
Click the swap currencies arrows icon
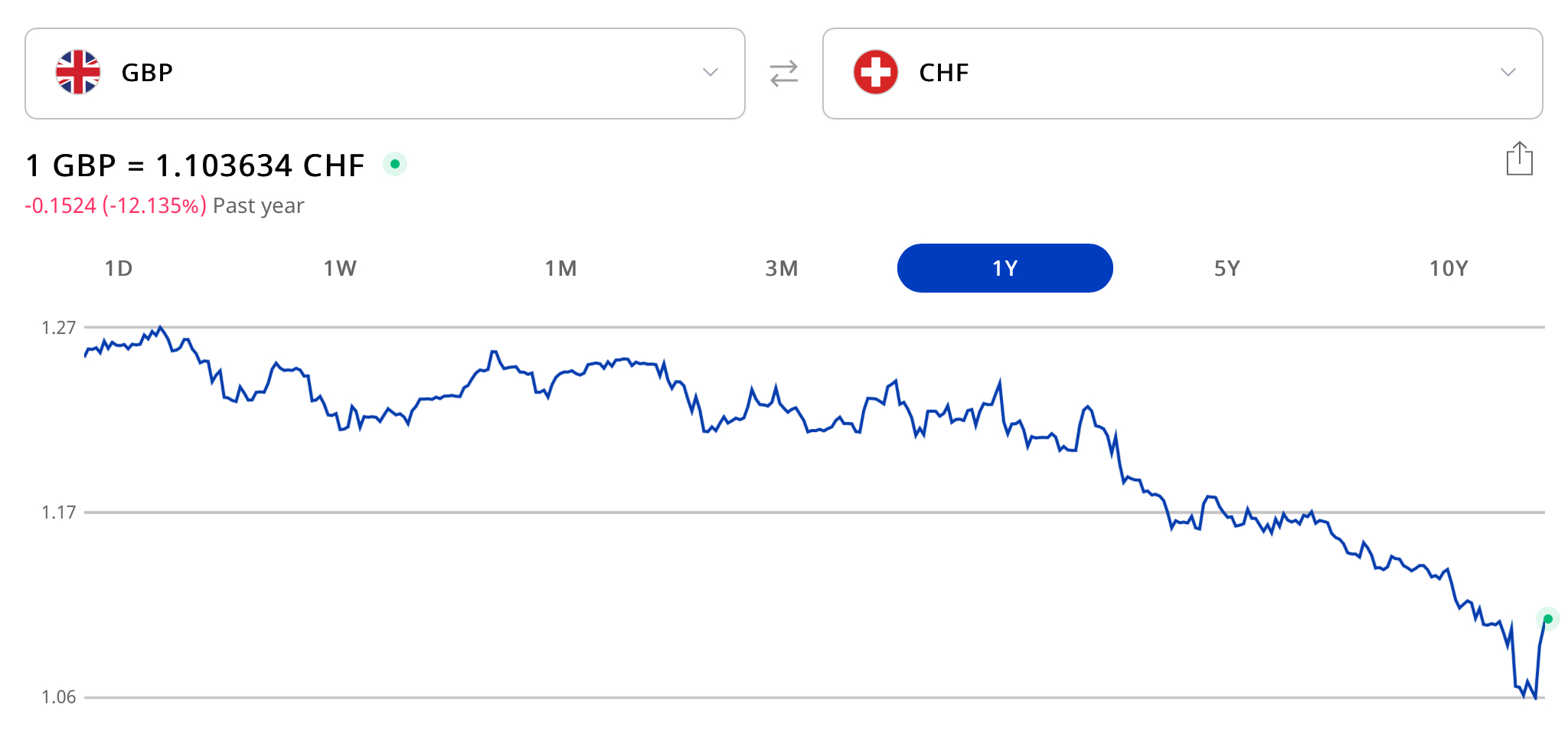(x=784, y=74)
